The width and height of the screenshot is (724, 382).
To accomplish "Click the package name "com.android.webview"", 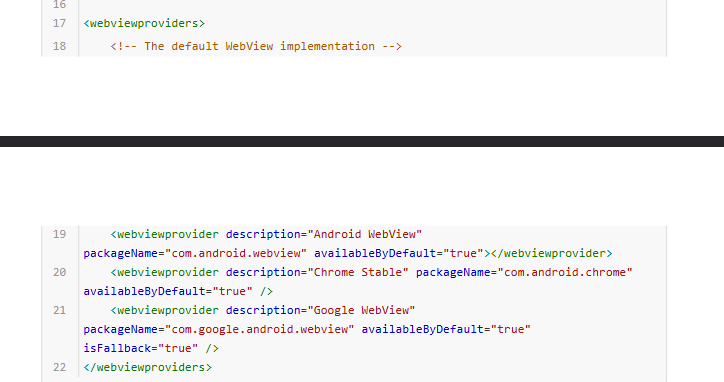I will [x=236, y=253].
